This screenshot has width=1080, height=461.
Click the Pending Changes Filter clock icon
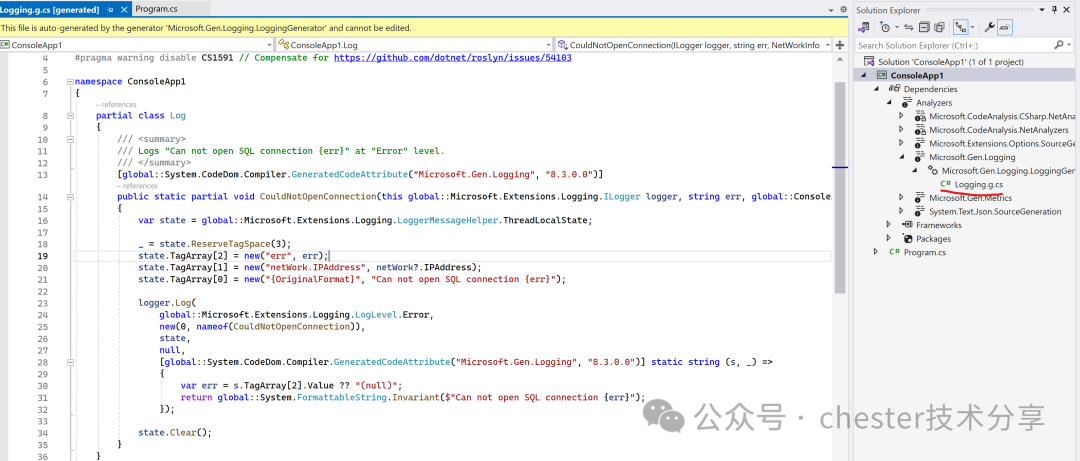[885, 28]
